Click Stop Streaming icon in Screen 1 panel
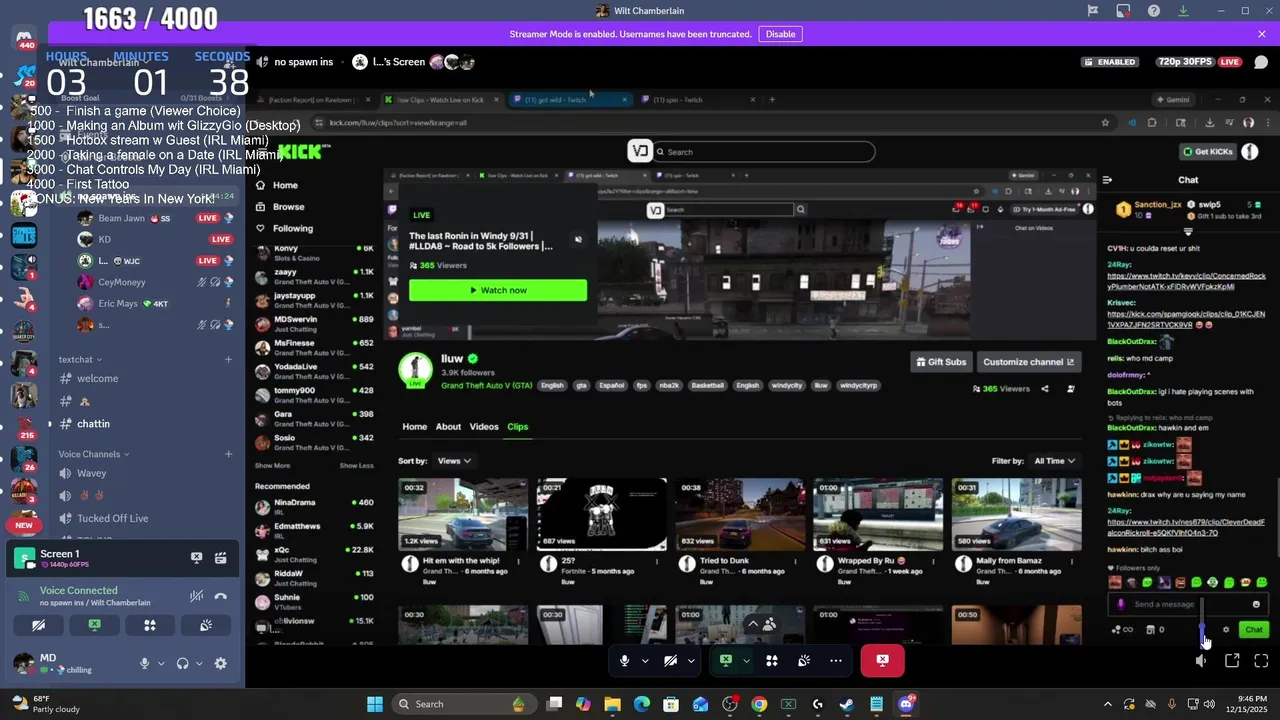Screen dimensions: 1280x720 (197, 558)
